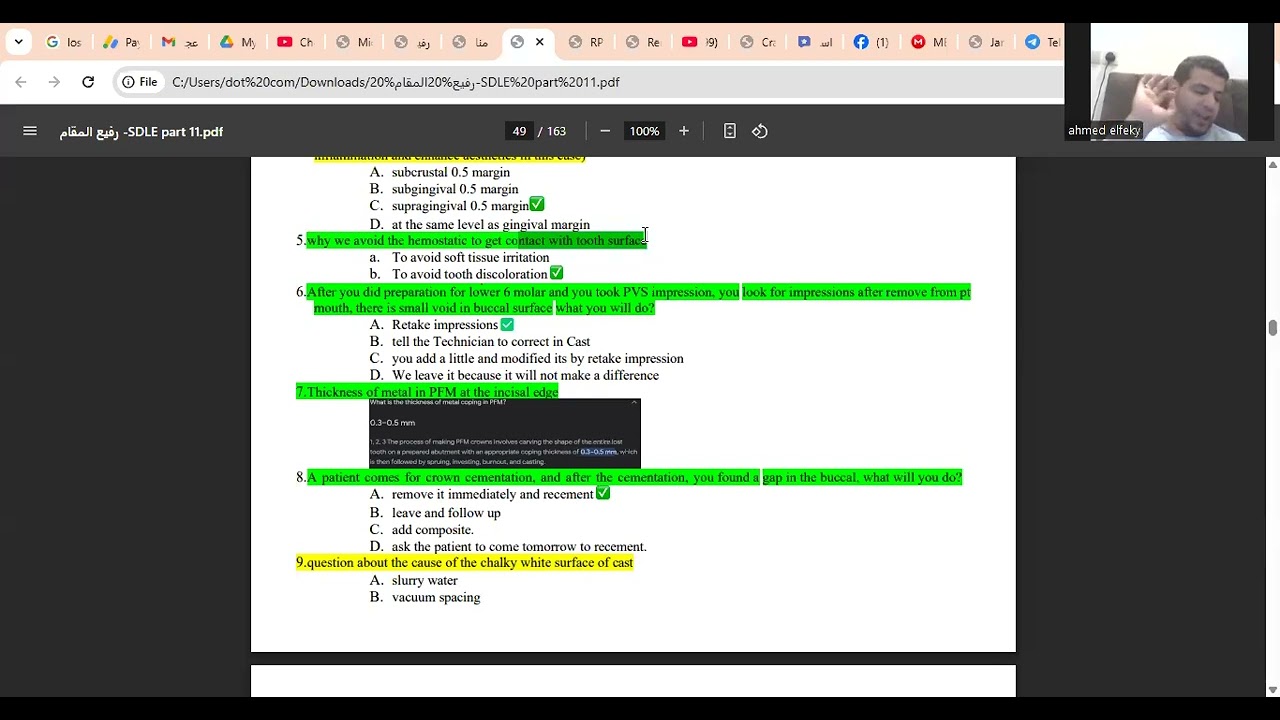This screenshot has width=1280, height=720.
Task: Switch to the 'Mic' tab
Action: click(354, 42)
